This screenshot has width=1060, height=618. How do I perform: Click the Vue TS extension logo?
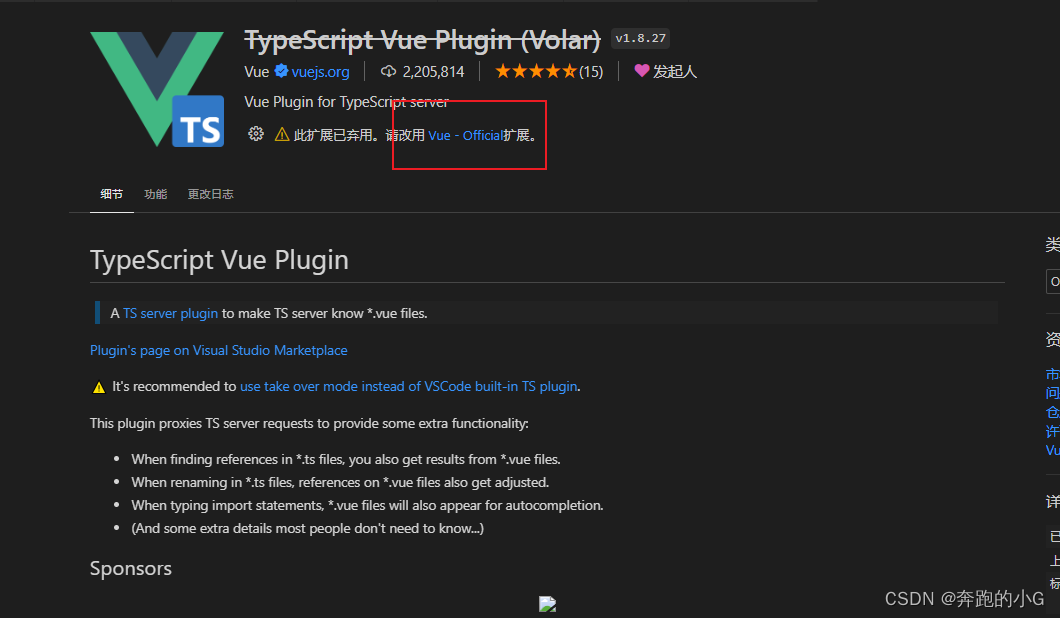pyautogui.click(x=157, y=89)
